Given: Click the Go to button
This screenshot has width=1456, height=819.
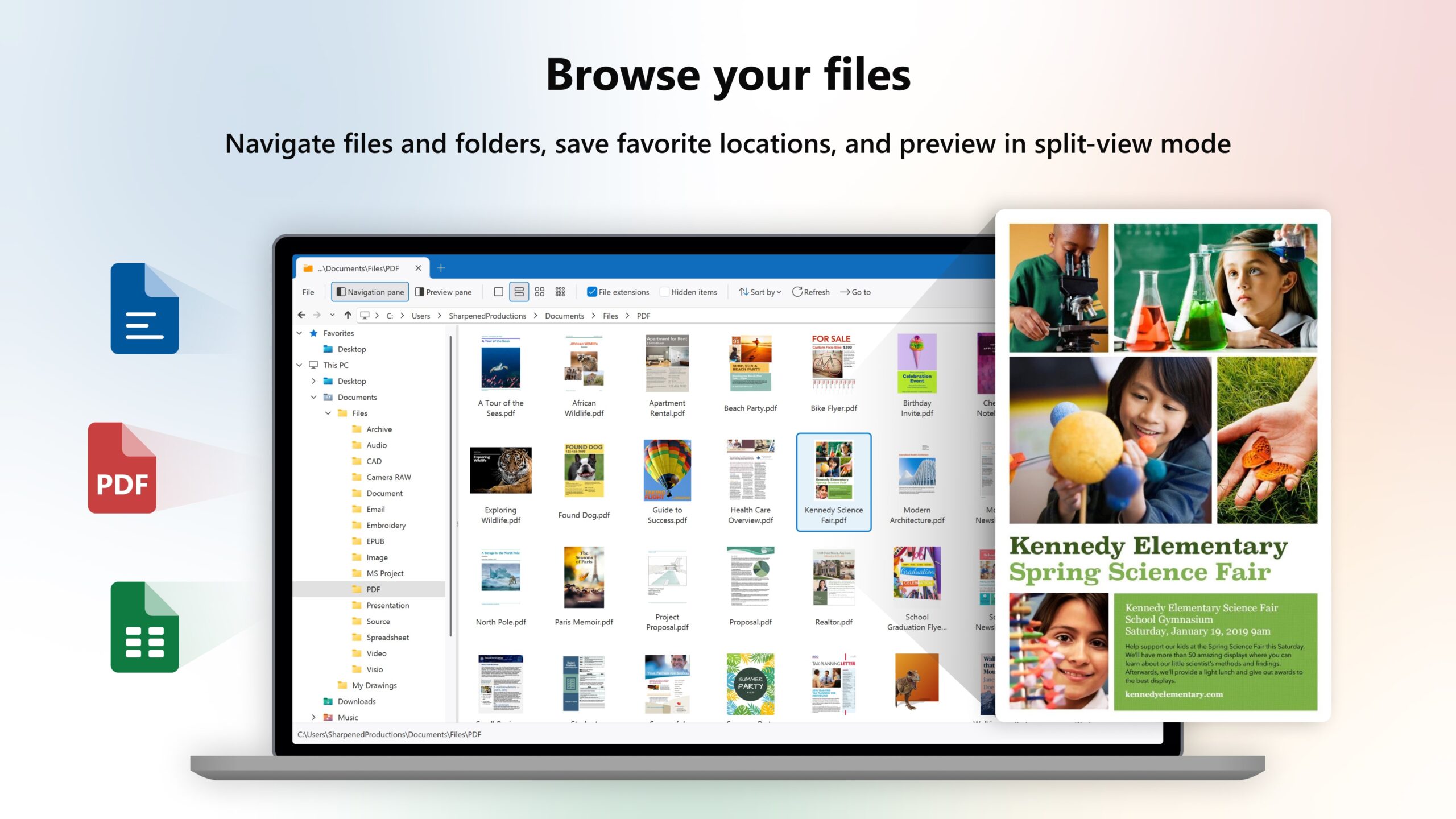Looking at the screenshot, I should (855, 292).
